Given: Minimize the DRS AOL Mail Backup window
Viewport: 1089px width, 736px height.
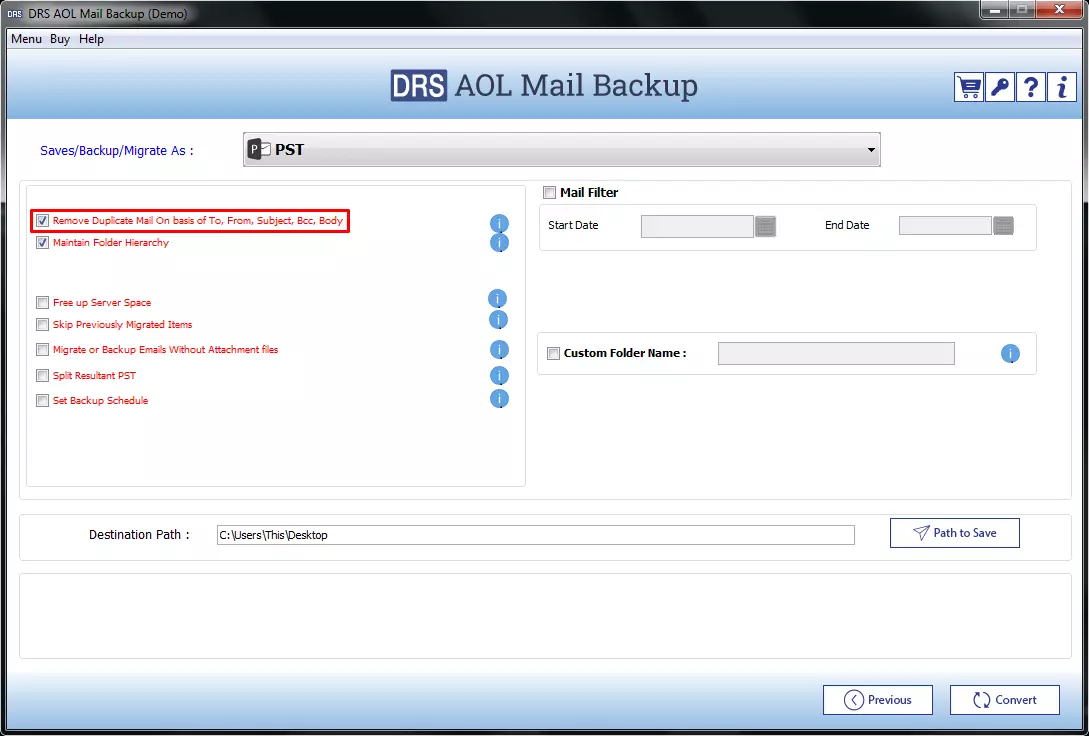Looking at the screenshot, I should coord(995,10).
